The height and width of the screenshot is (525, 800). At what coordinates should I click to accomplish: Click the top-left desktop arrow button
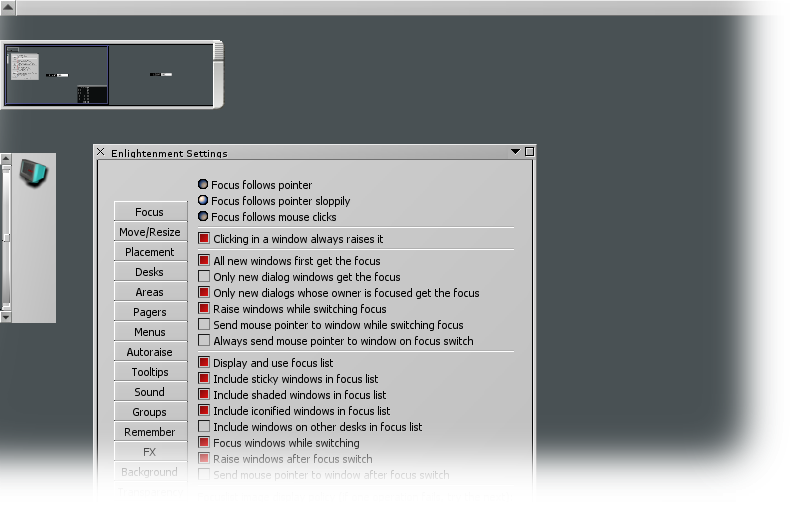(8, 7)
